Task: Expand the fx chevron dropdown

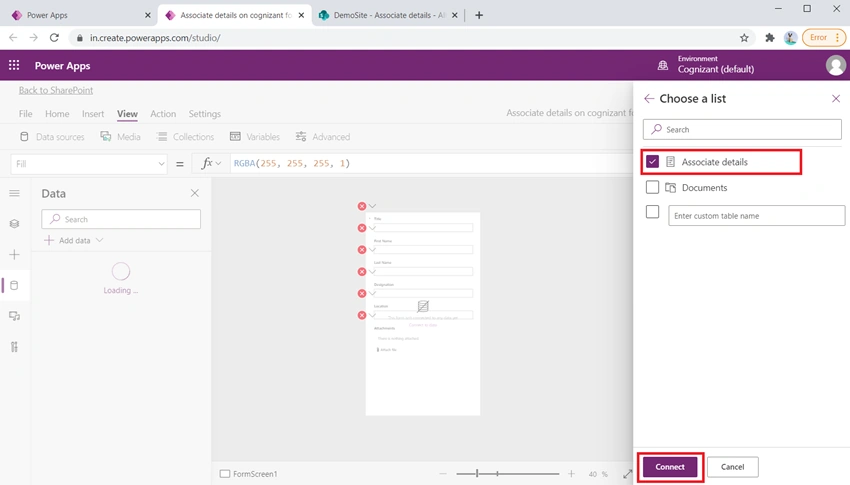Action: (218, 163)
